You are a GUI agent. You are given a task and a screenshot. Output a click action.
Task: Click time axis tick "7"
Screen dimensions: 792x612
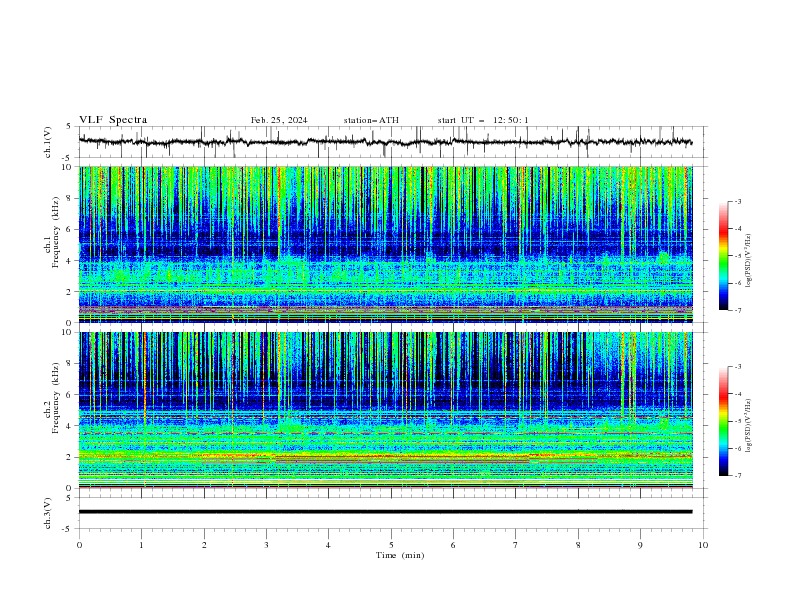pyautogui.click(x=516, y=545)
